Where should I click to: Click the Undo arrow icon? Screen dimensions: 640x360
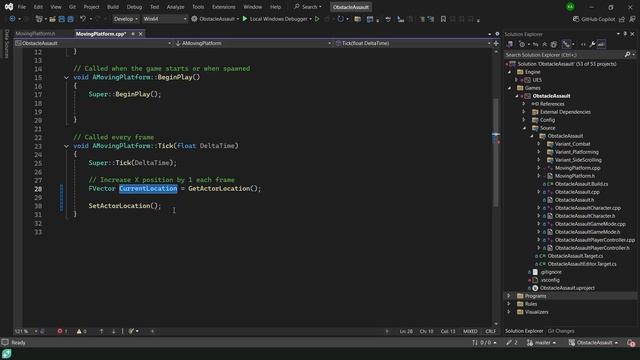(x=83, y=19)
